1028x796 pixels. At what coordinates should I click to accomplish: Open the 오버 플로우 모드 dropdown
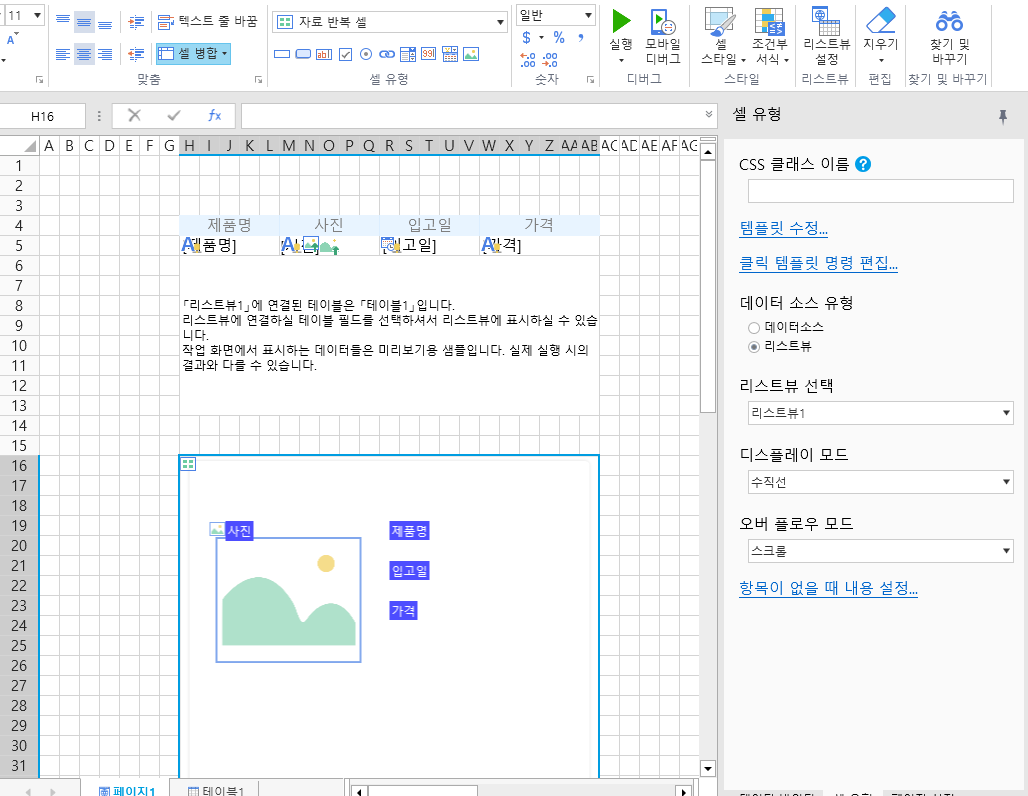point(880,551)
